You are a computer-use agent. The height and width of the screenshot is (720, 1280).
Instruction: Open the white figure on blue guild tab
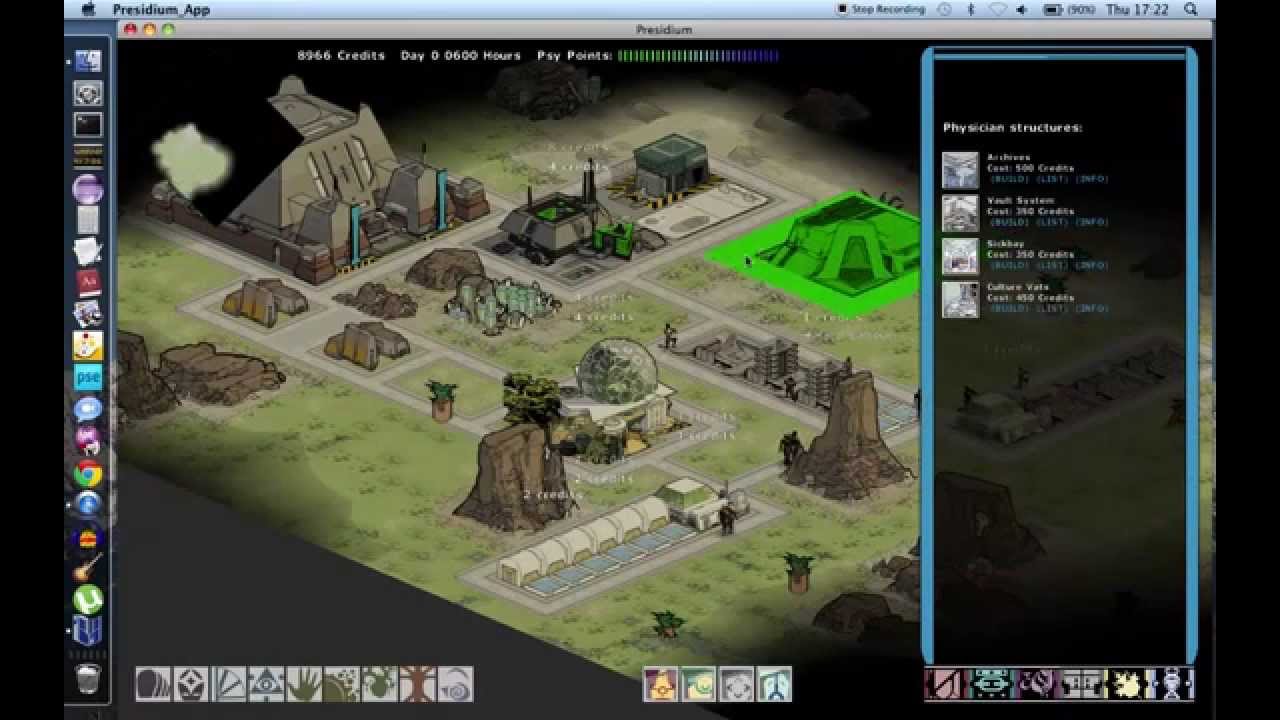pos(1171,684)
